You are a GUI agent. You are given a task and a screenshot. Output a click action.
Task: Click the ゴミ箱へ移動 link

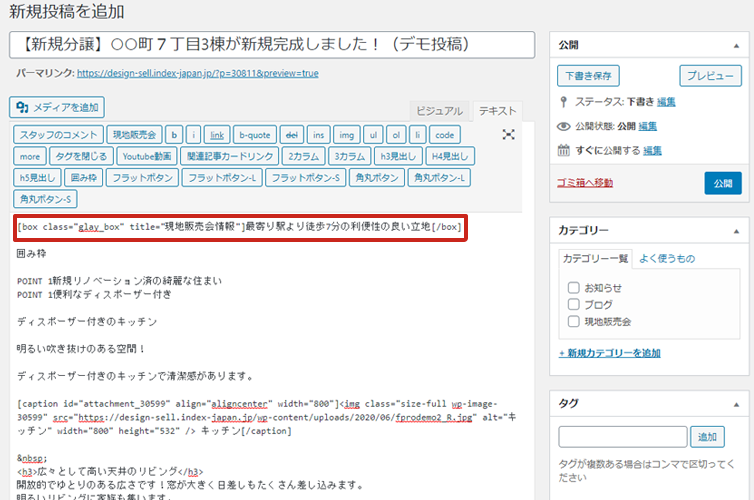point(585,183)
